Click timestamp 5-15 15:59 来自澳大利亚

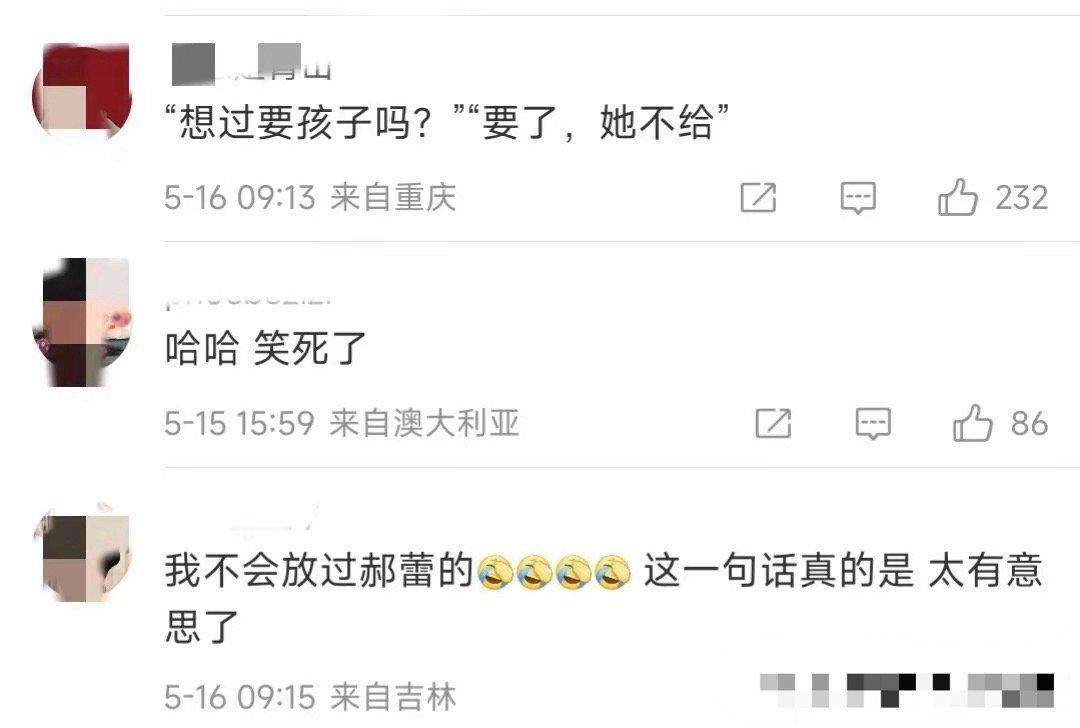click(x=342, y=424)
